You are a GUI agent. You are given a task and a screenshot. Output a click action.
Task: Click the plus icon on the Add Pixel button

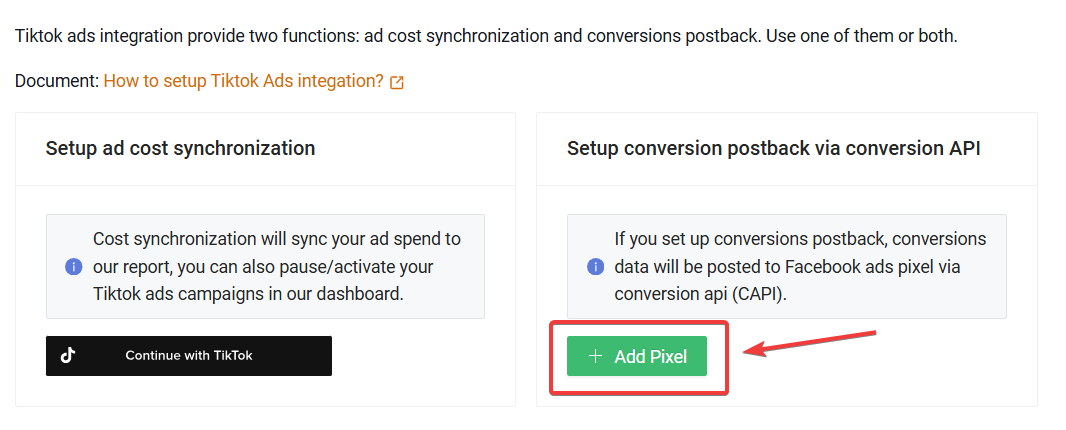596,356
